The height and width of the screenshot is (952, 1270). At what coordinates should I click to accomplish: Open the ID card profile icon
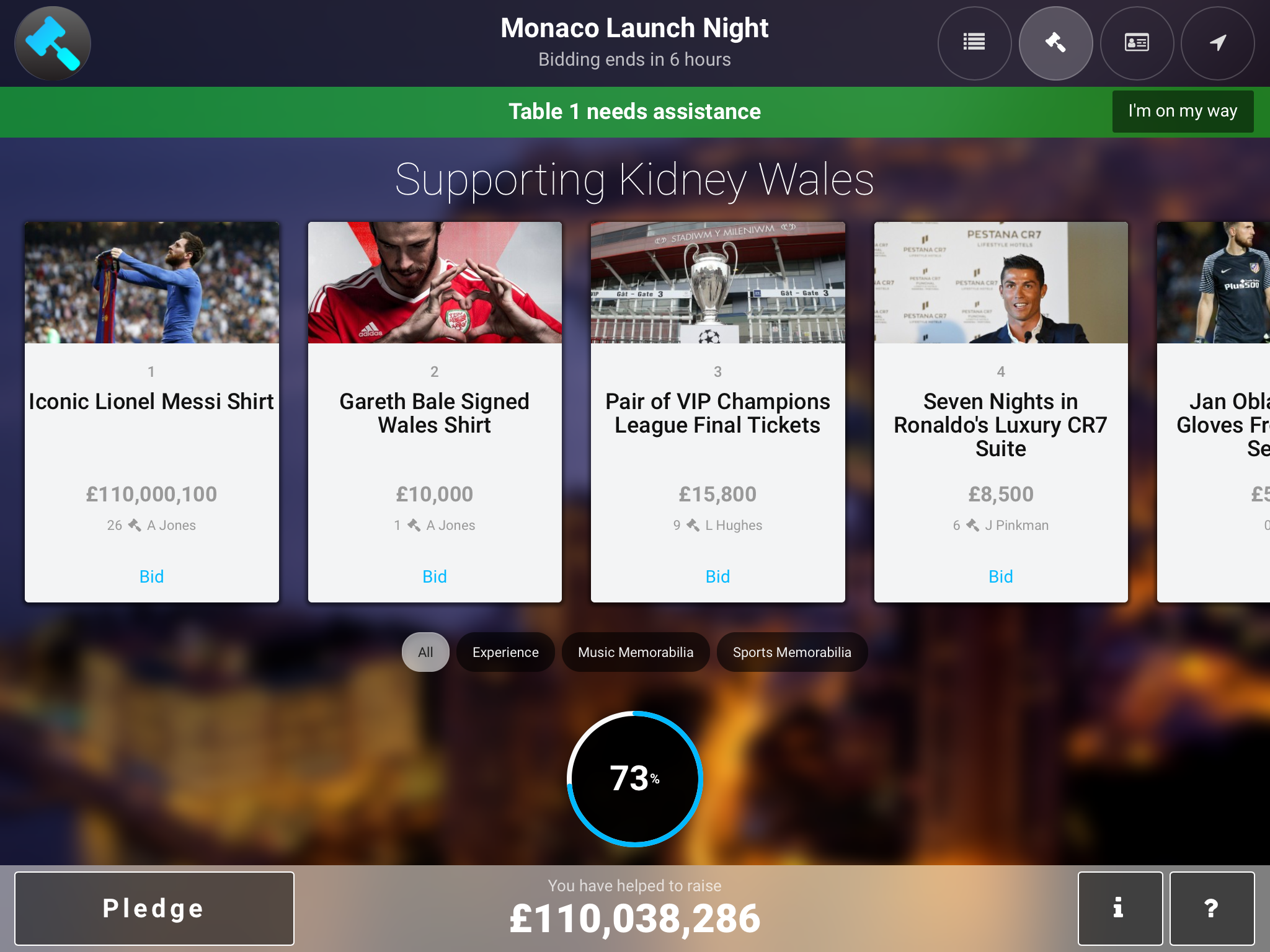click(1137, 43)
